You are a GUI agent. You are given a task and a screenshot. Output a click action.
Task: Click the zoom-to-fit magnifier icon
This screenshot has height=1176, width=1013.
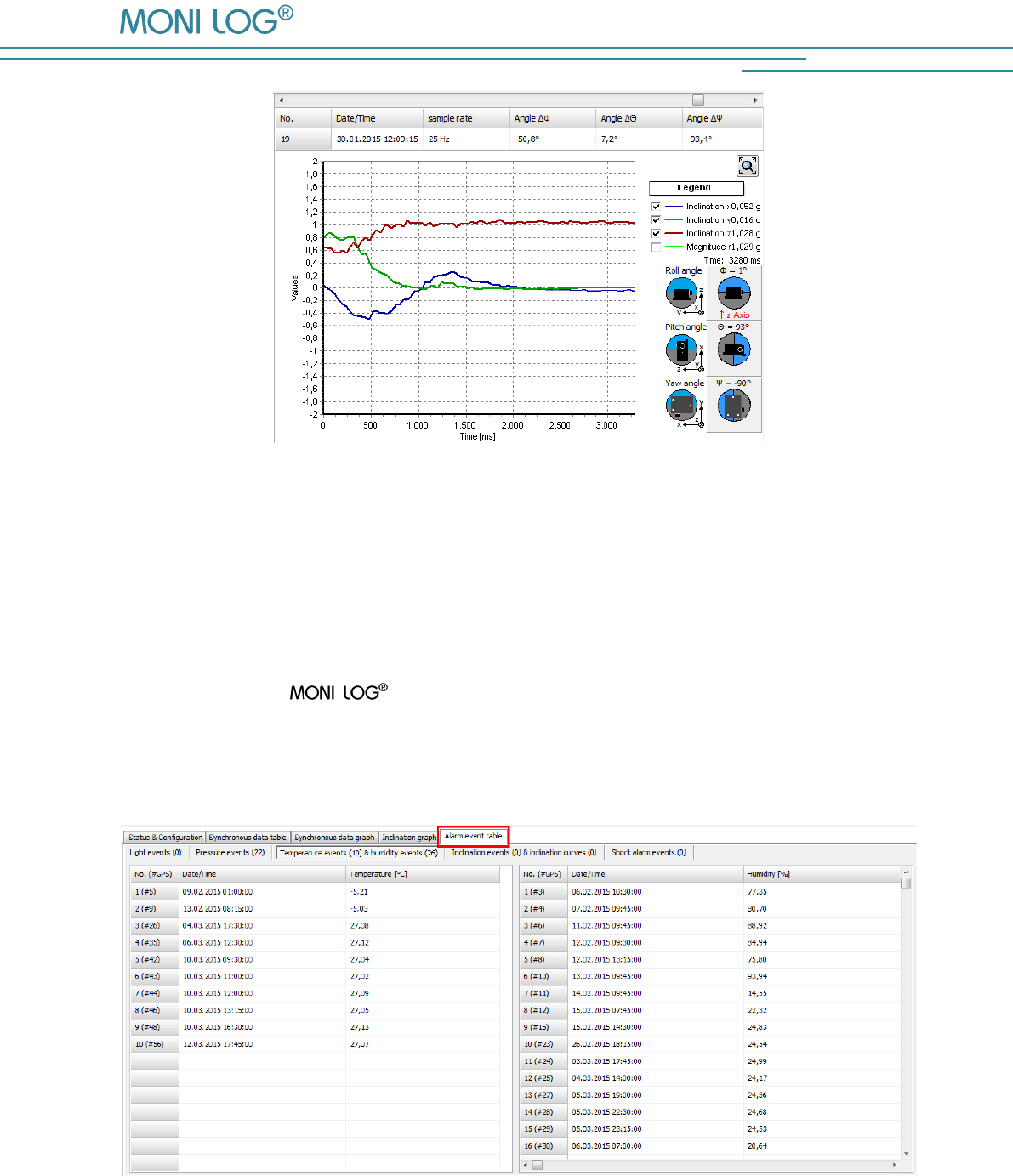click(747, 166)
